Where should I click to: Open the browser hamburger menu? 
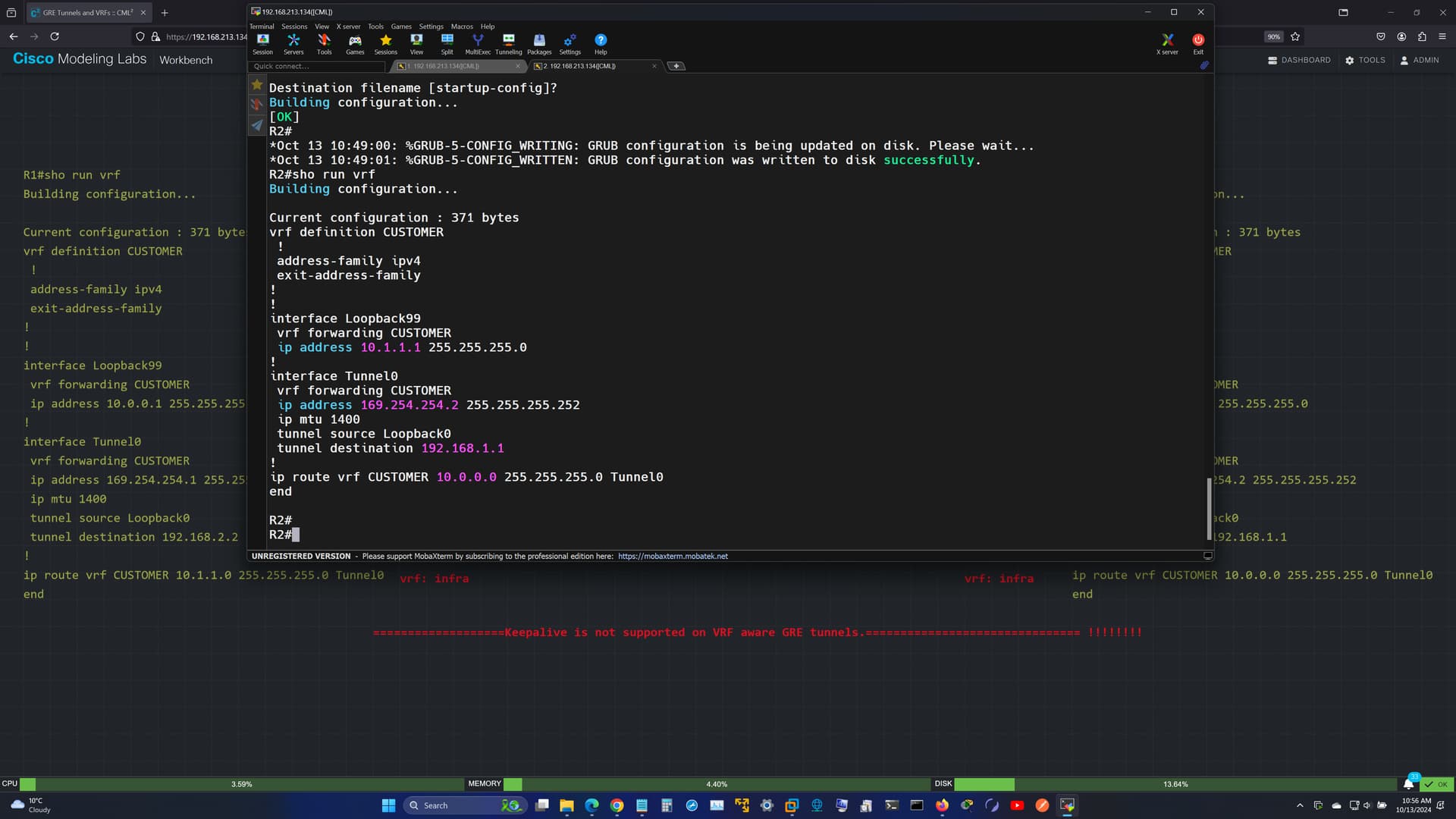(x=1442, y=36)
